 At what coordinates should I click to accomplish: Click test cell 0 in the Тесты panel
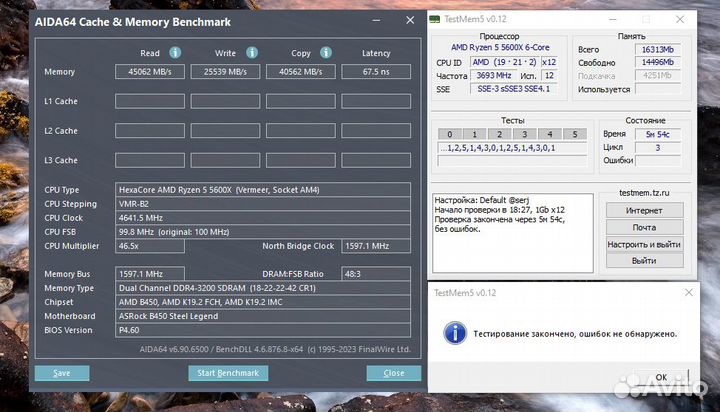coord(450,134)
